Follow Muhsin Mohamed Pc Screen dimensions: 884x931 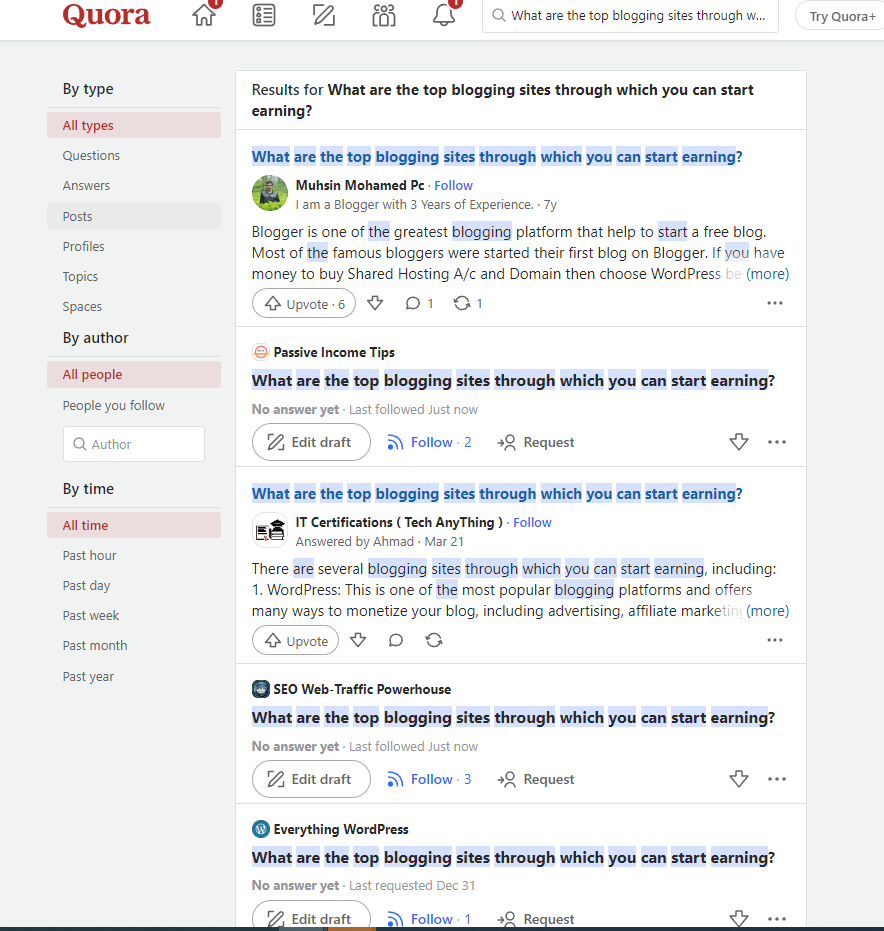click(454, 185)
